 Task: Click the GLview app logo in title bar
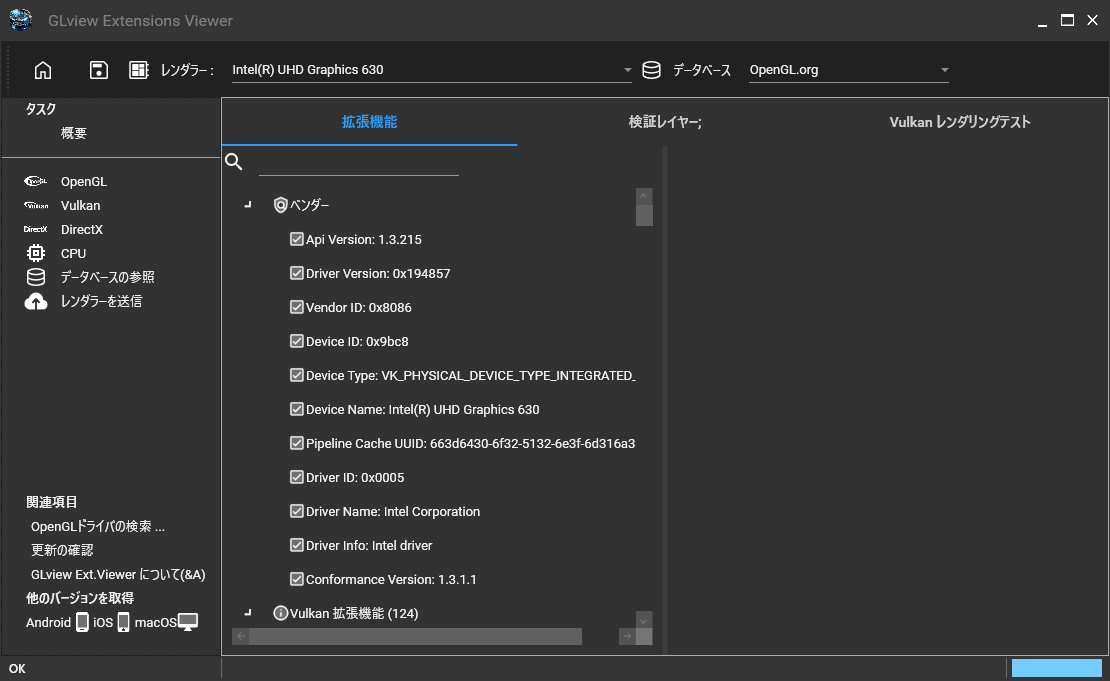coord(21,20)
